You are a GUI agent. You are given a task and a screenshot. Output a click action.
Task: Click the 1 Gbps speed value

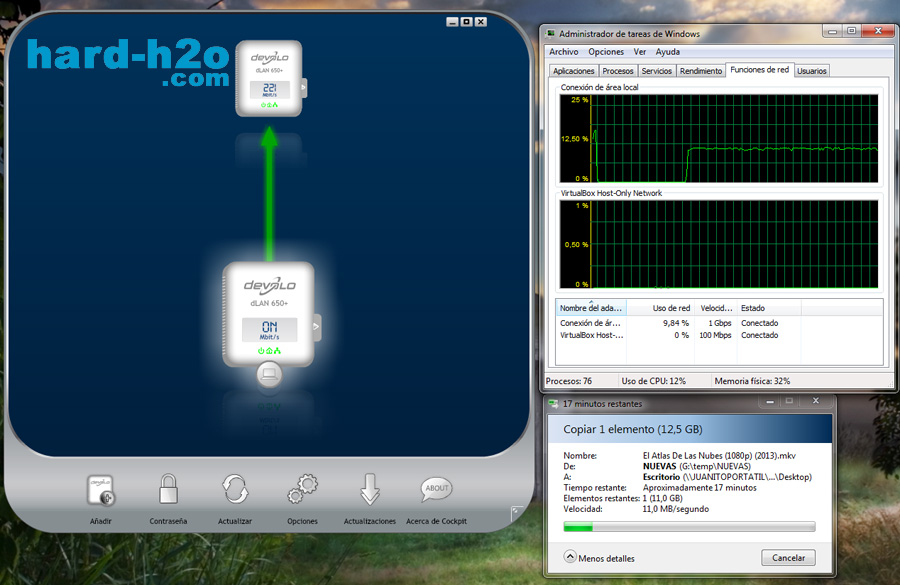click(720, 323)
